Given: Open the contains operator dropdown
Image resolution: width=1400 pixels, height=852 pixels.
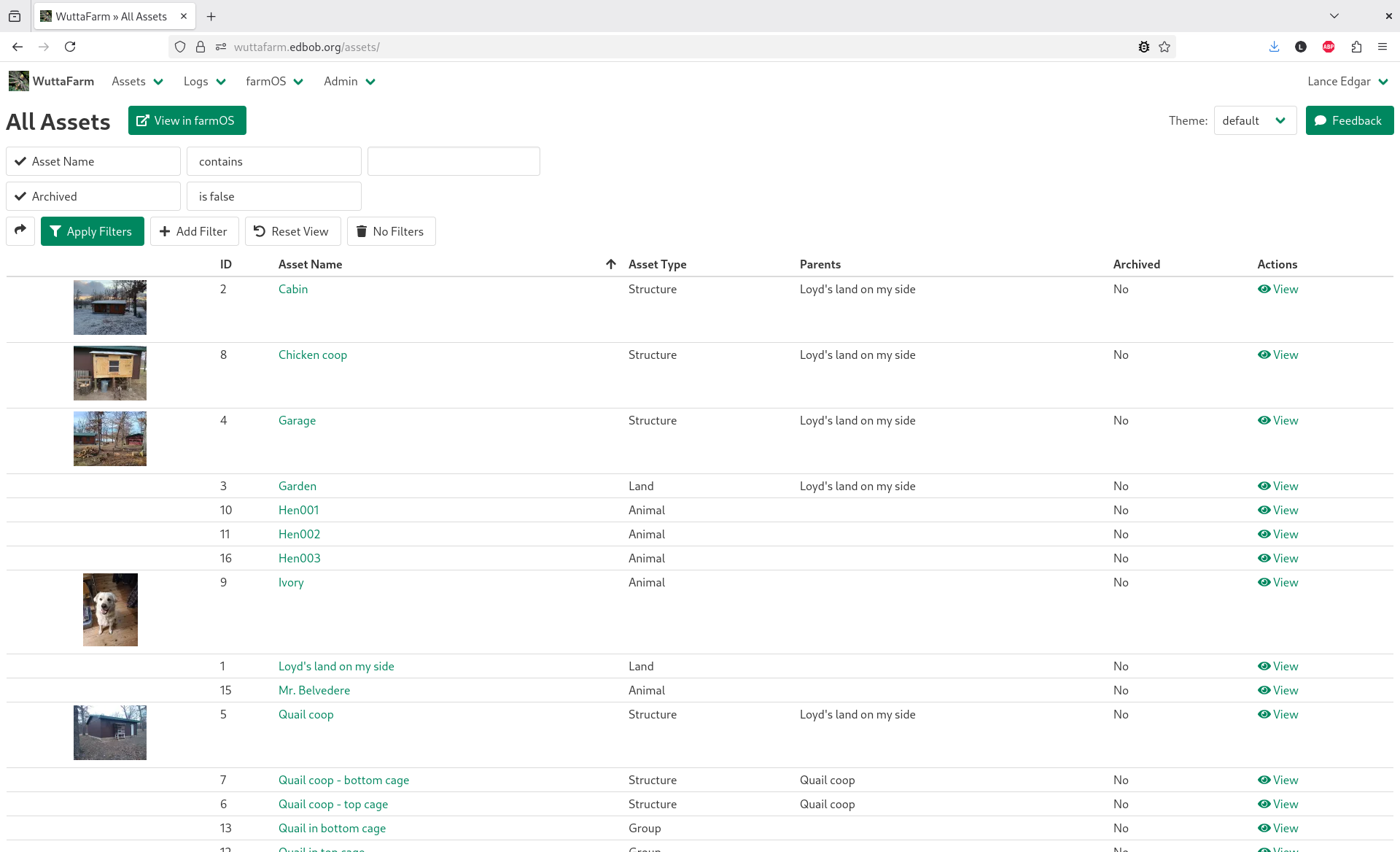Looking at the screenshot, I should (x=273, y=160).
